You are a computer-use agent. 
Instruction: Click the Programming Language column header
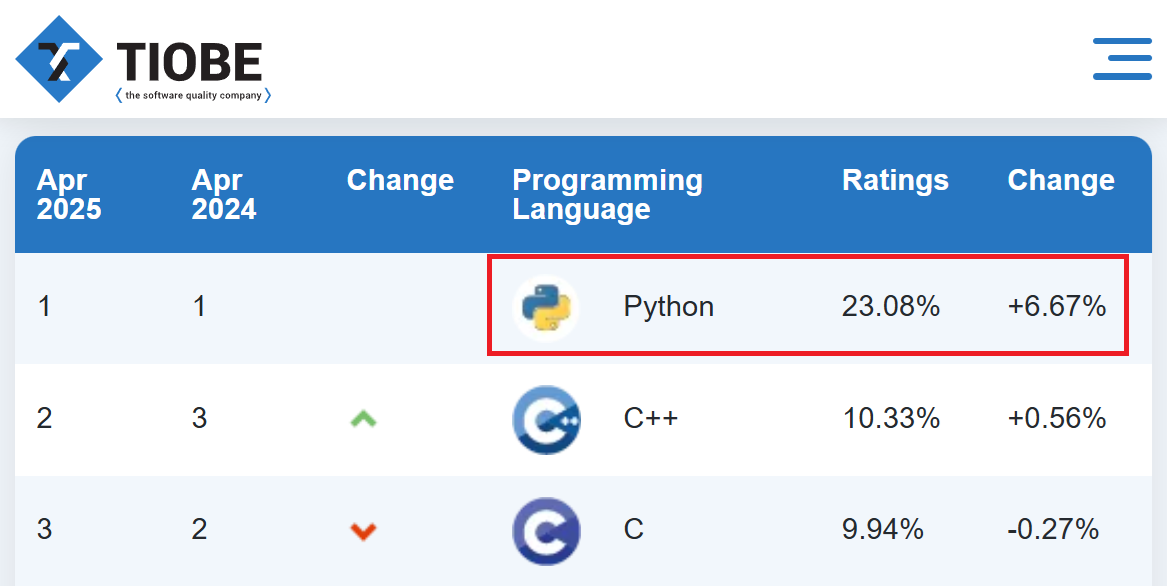point(607,194)
